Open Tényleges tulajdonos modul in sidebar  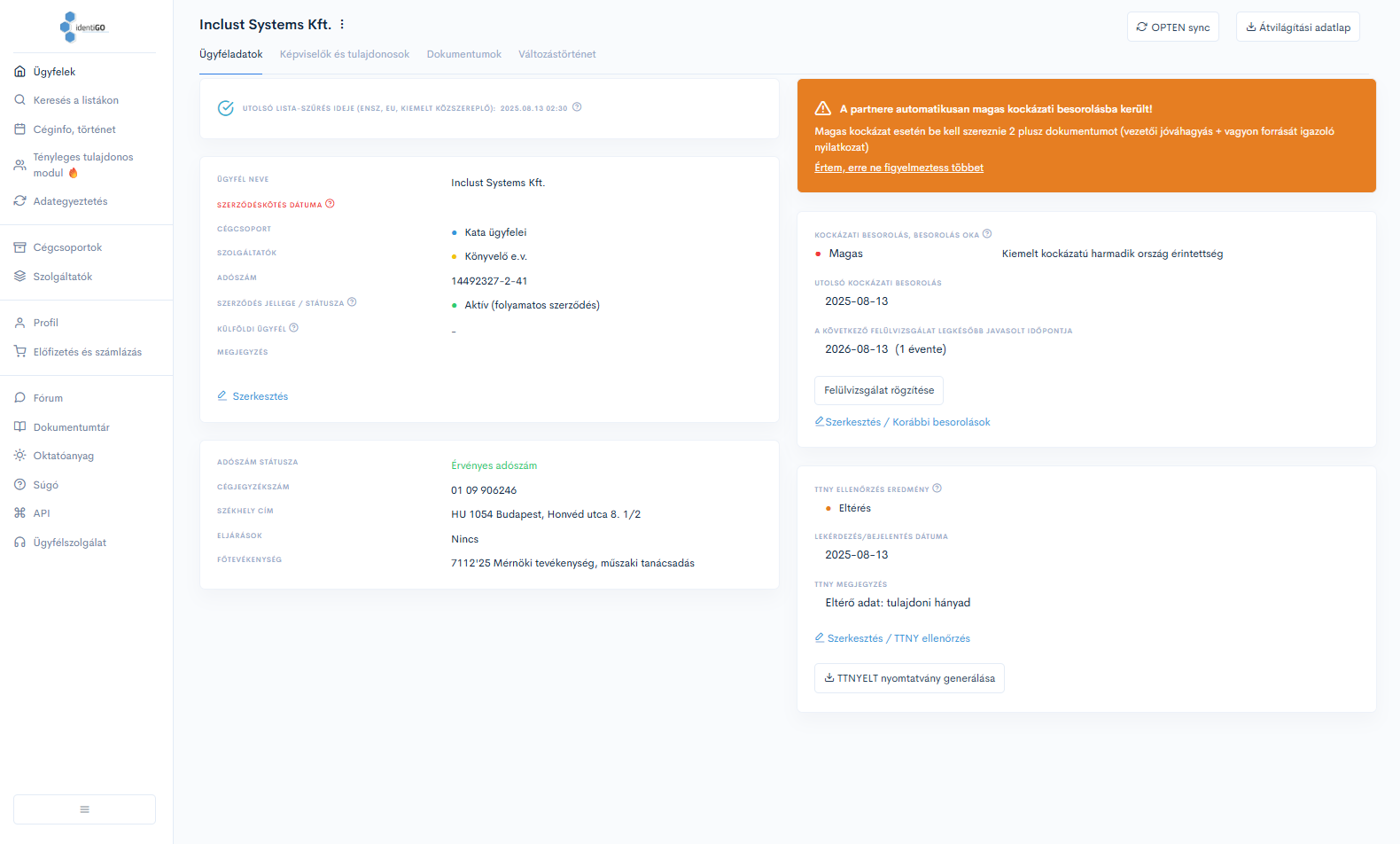coord(82,165)
